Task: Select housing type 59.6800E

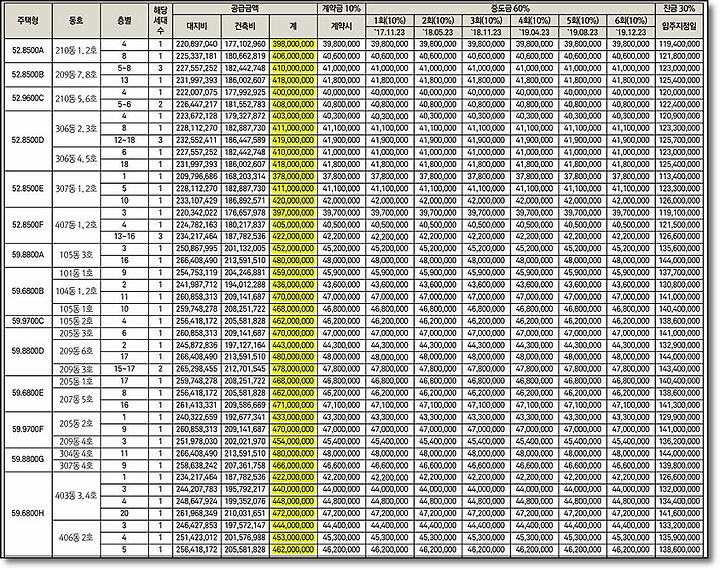Action: tap(28, 393)
